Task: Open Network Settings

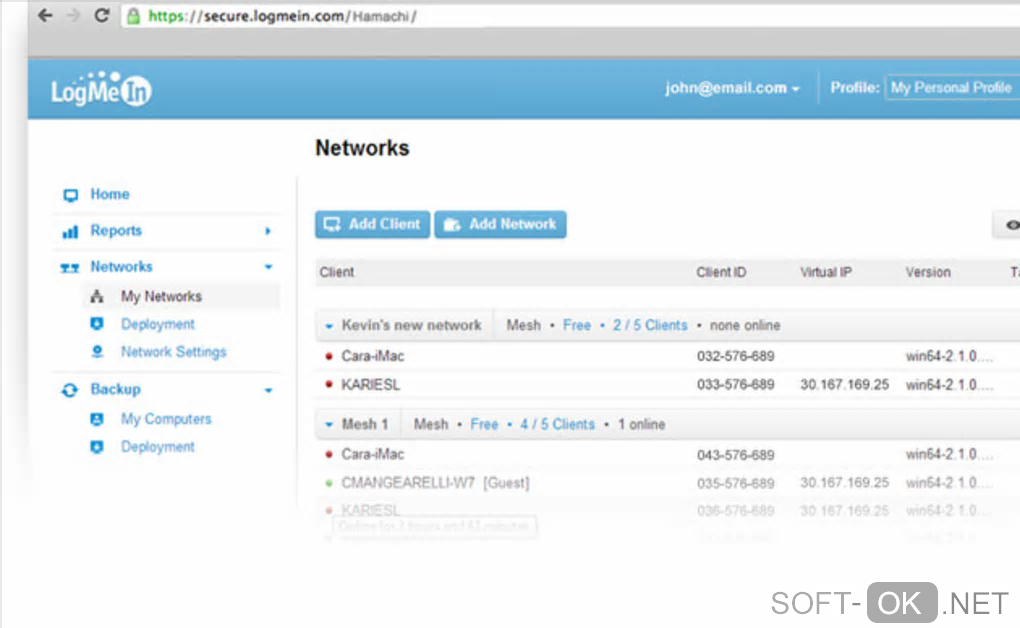Action: click(174, 352)
